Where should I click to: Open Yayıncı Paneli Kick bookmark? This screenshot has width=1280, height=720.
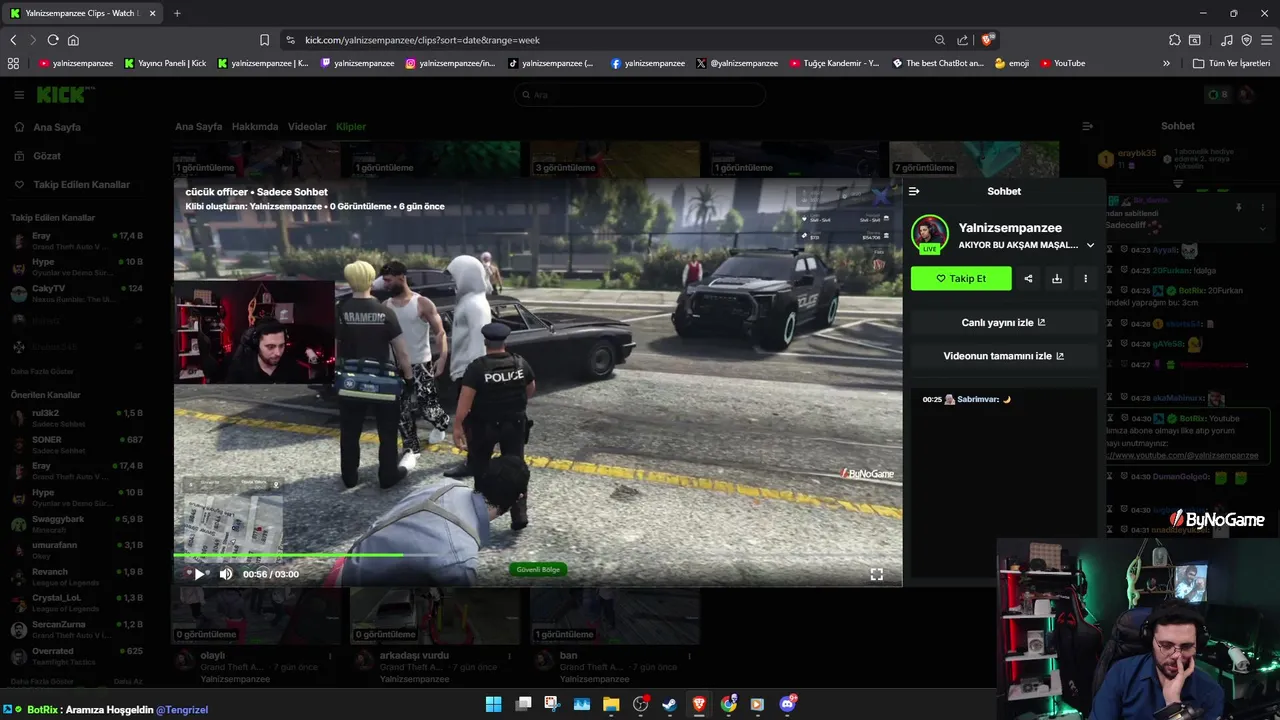coord(165,63)
